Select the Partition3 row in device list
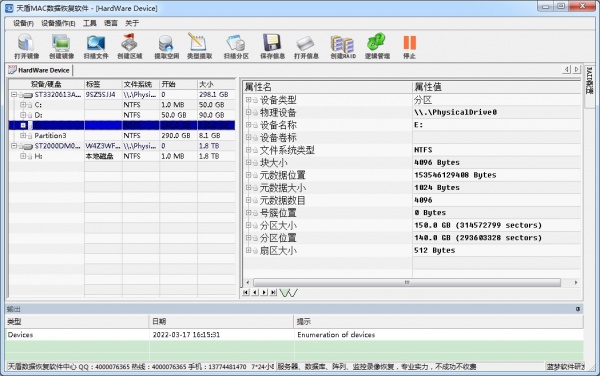The image size is (600, 376). click(122, 135)
